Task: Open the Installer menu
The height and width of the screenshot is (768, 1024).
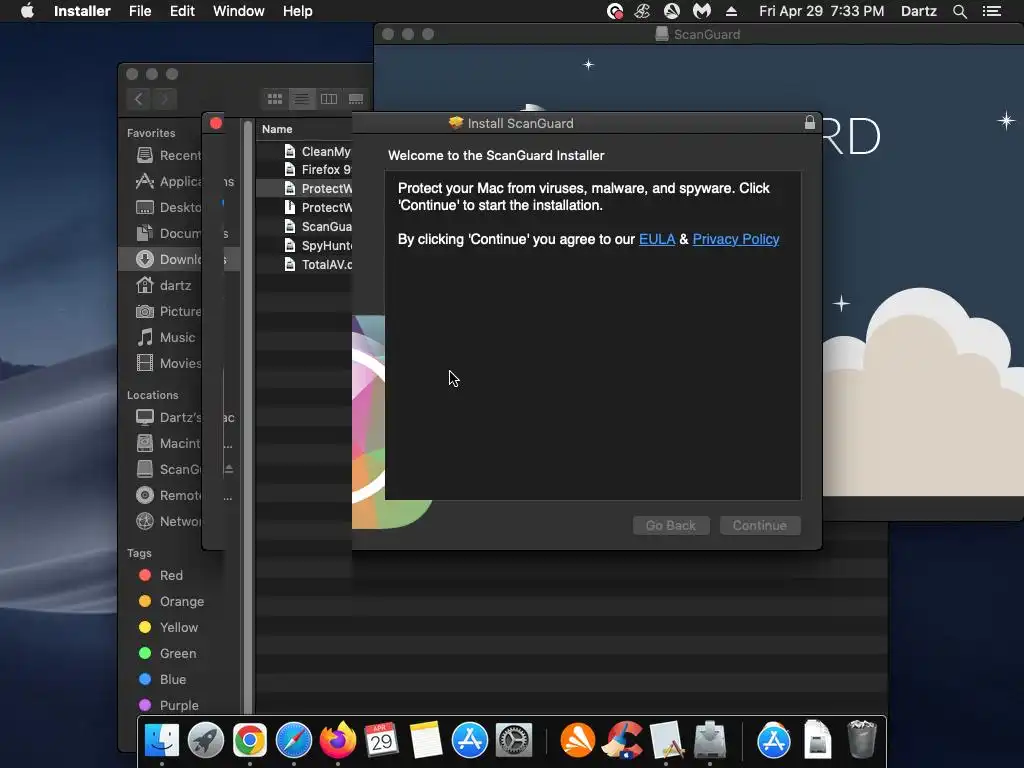Action: click(x=82, y=11)
